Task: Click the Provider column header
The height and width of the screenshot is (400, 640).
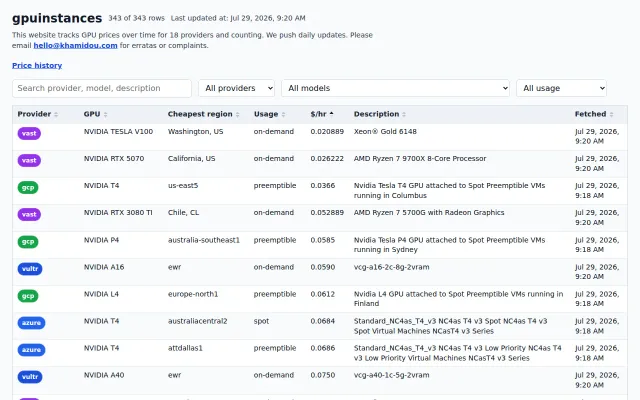Action: (34, 114)
